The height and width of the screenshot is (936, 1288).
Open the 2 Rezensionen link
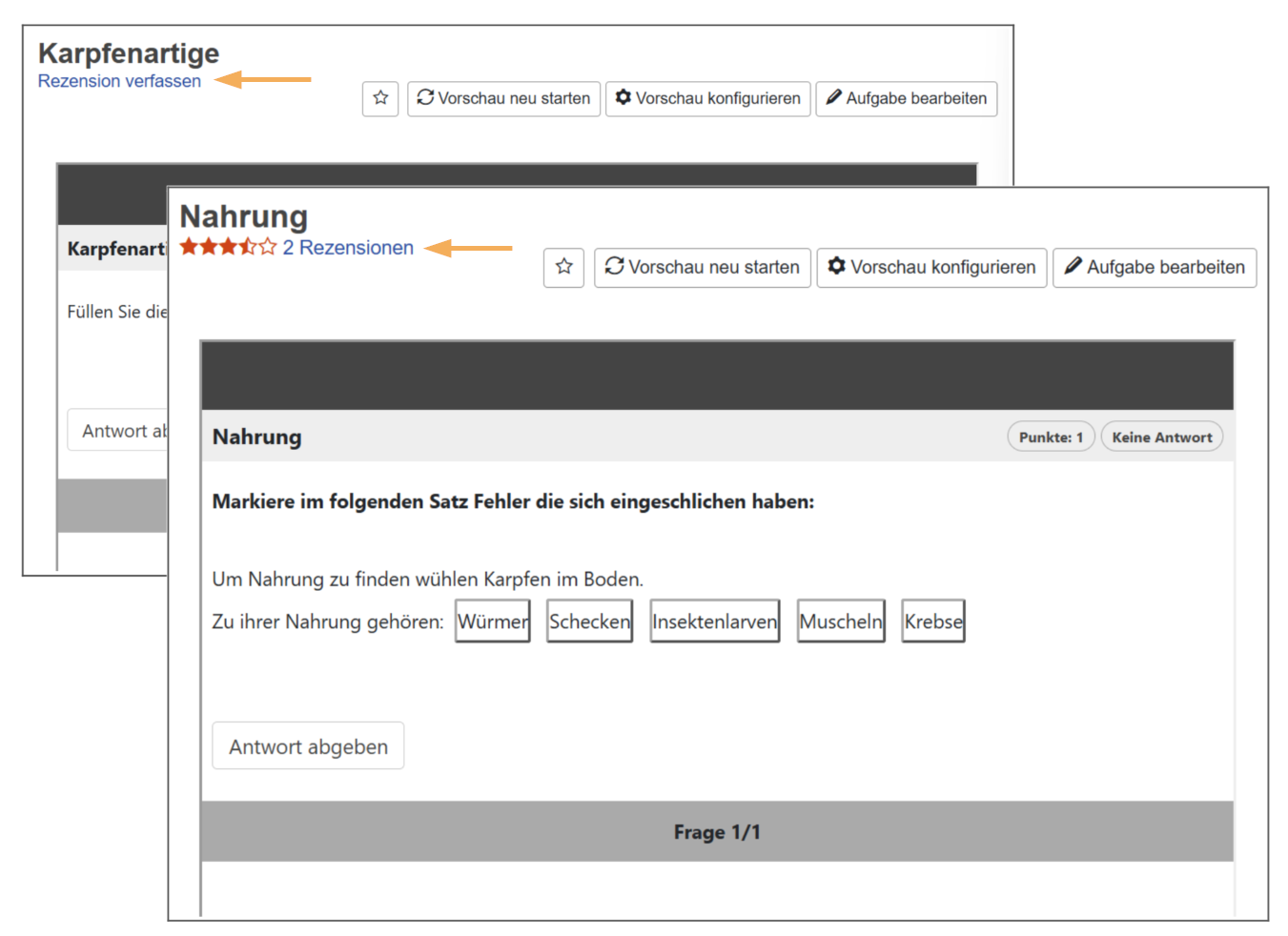[x=349, y=247]
